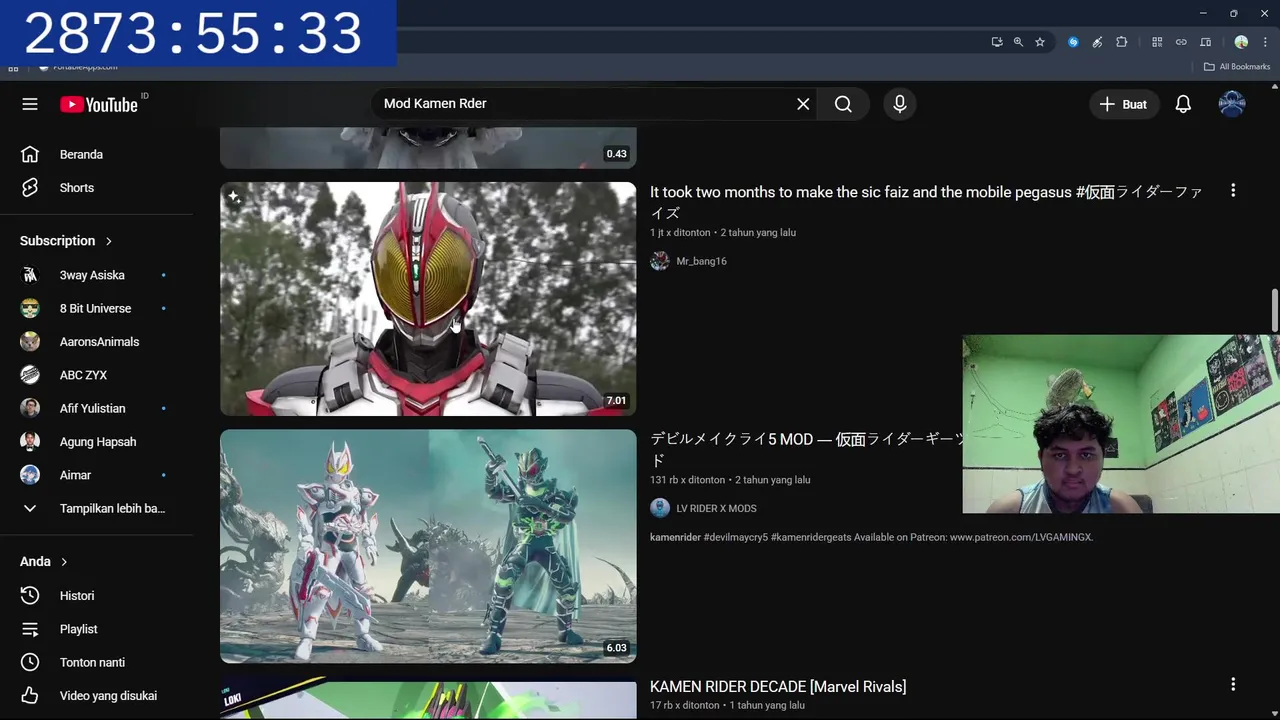Run search with the magnifier button
This screenshot has height=720, width=1280.
click(x=843, y=104)
